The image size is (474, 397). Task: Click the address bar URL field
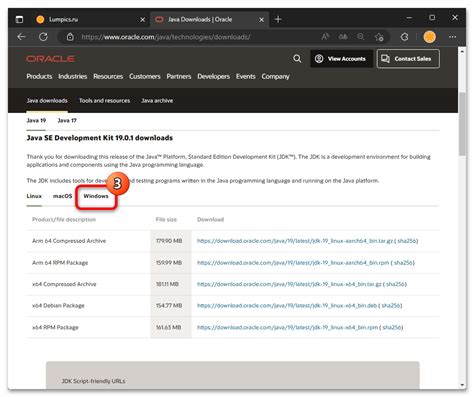coord(166,37)
